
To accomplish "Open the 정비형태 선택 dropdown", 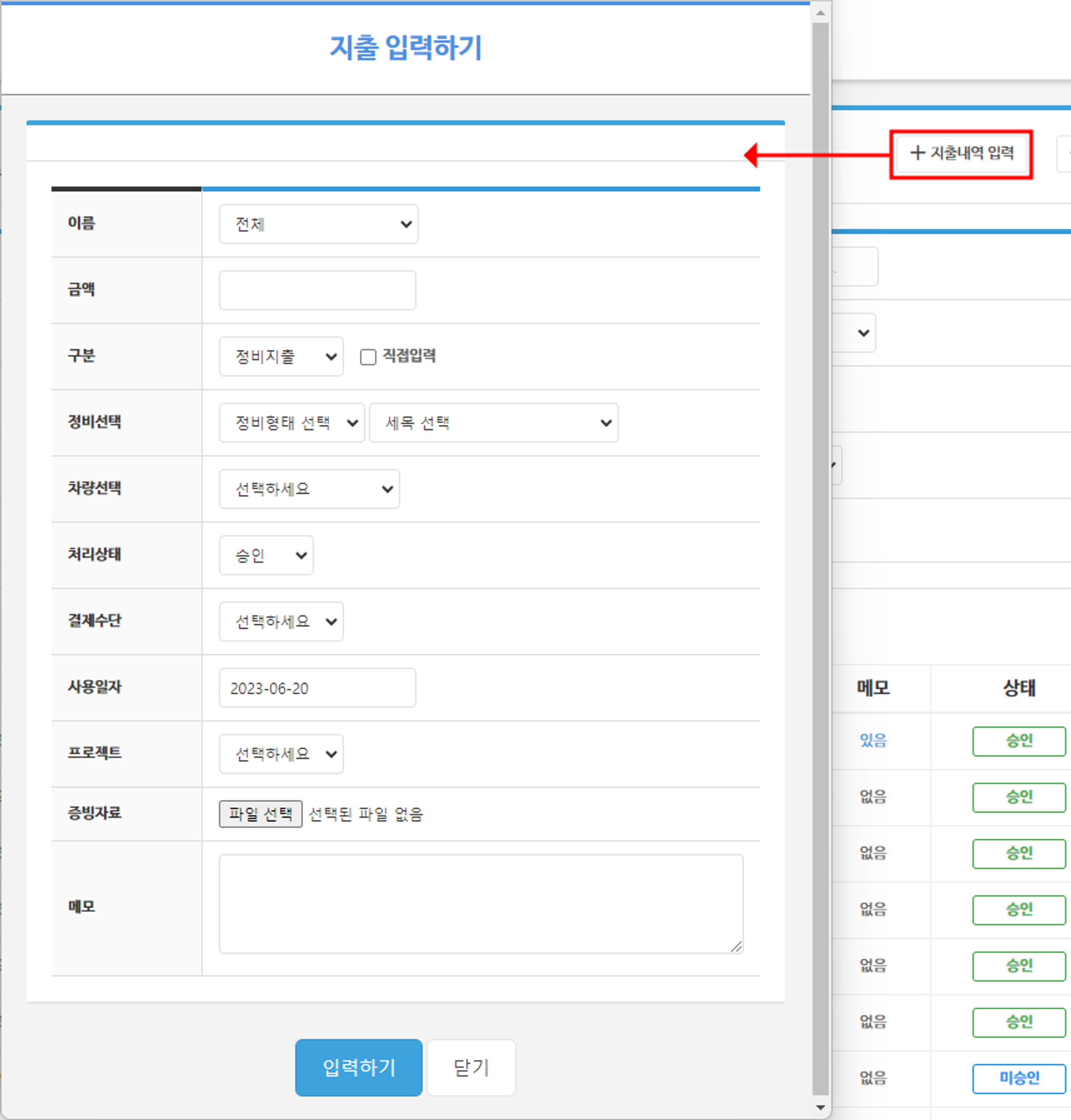I will point(292,423).
